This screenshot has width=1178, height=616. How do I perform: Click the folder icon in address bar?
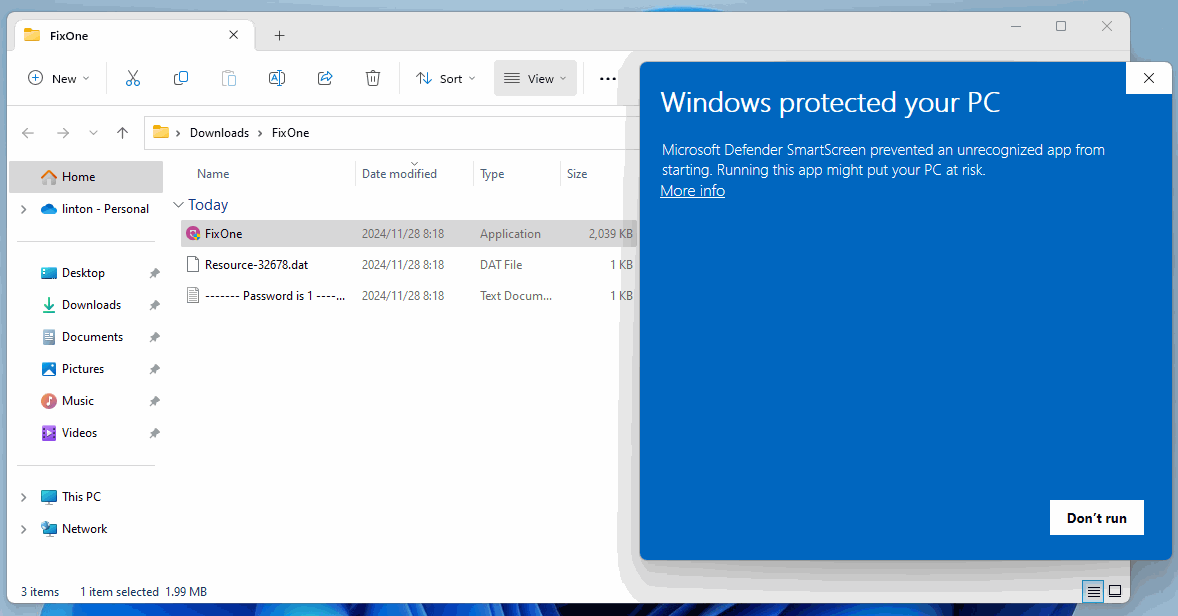(x=161, y=132)
